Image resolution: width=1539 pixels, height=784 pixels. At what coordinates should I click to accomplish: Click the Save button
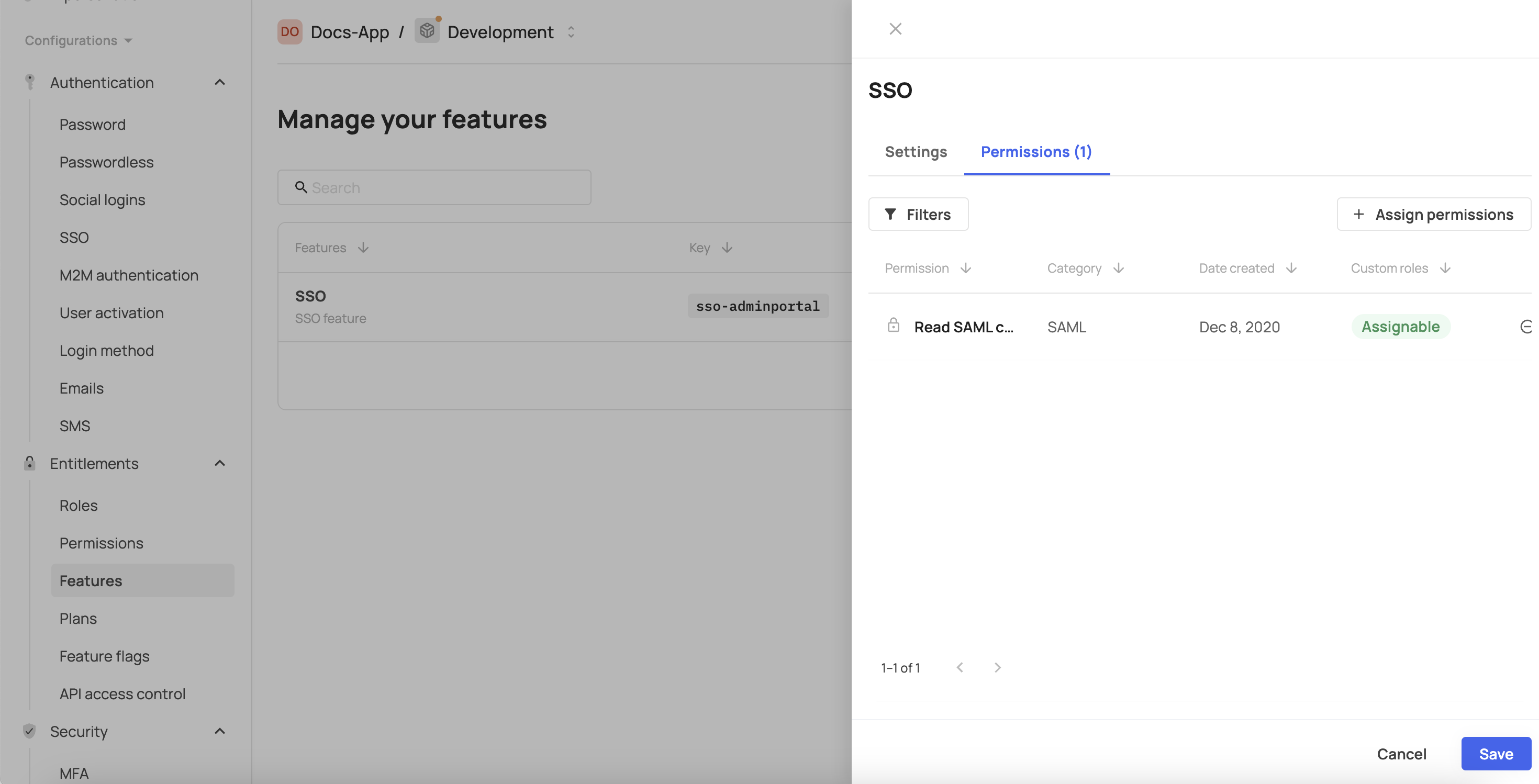tap(1496, 753)
